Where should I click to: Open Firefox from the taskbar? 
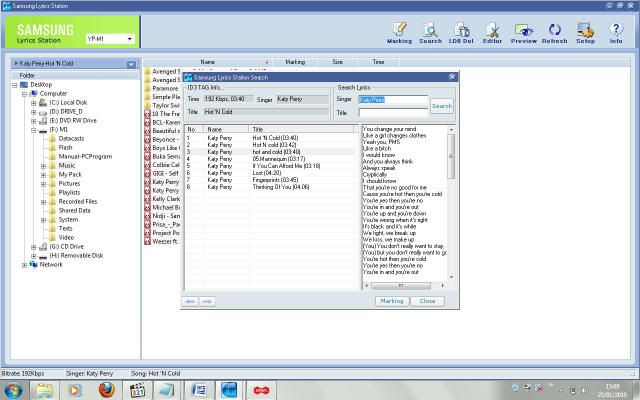coord(107,390)
